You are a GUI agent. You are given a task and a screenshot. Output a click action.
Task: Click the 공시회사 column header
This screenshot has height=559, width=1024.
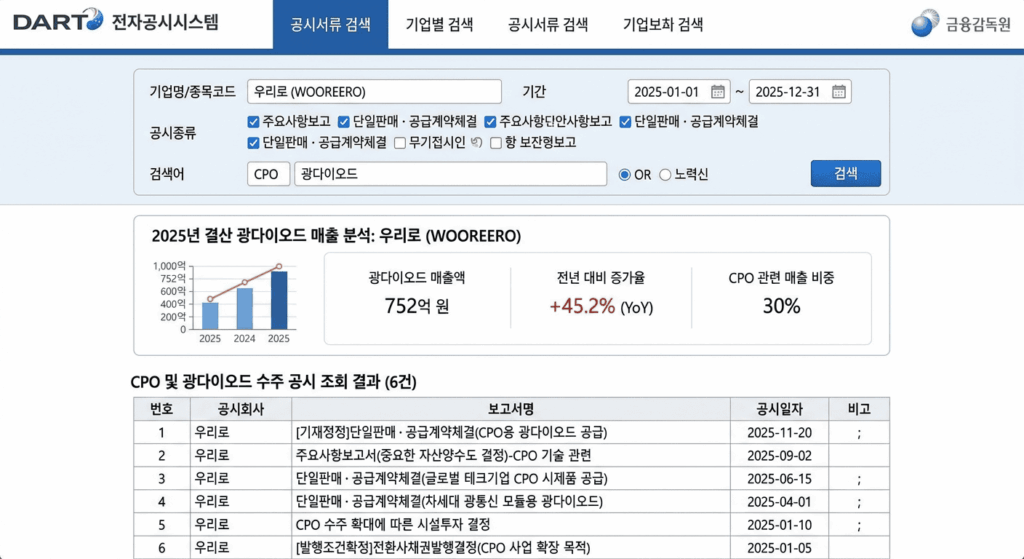241,409
